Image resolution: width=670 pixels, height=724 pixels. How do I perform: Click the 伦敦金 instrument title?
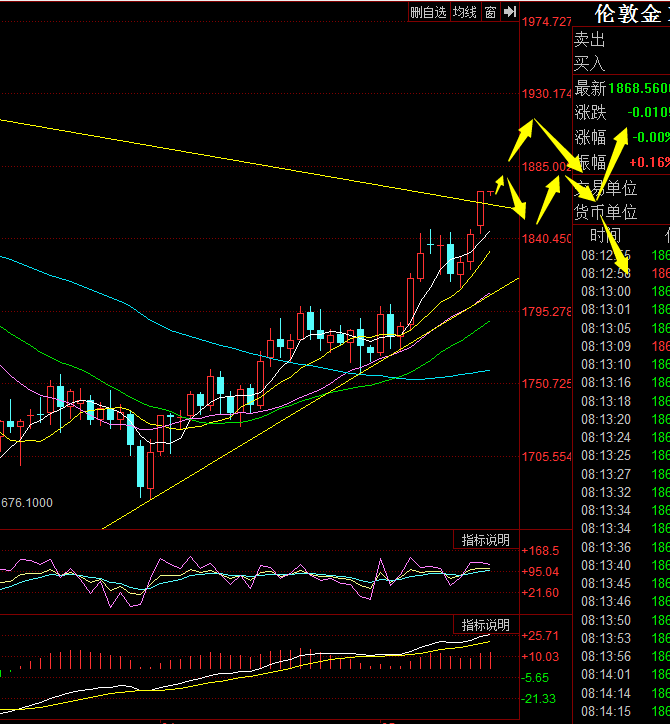(x=628, y=14)
